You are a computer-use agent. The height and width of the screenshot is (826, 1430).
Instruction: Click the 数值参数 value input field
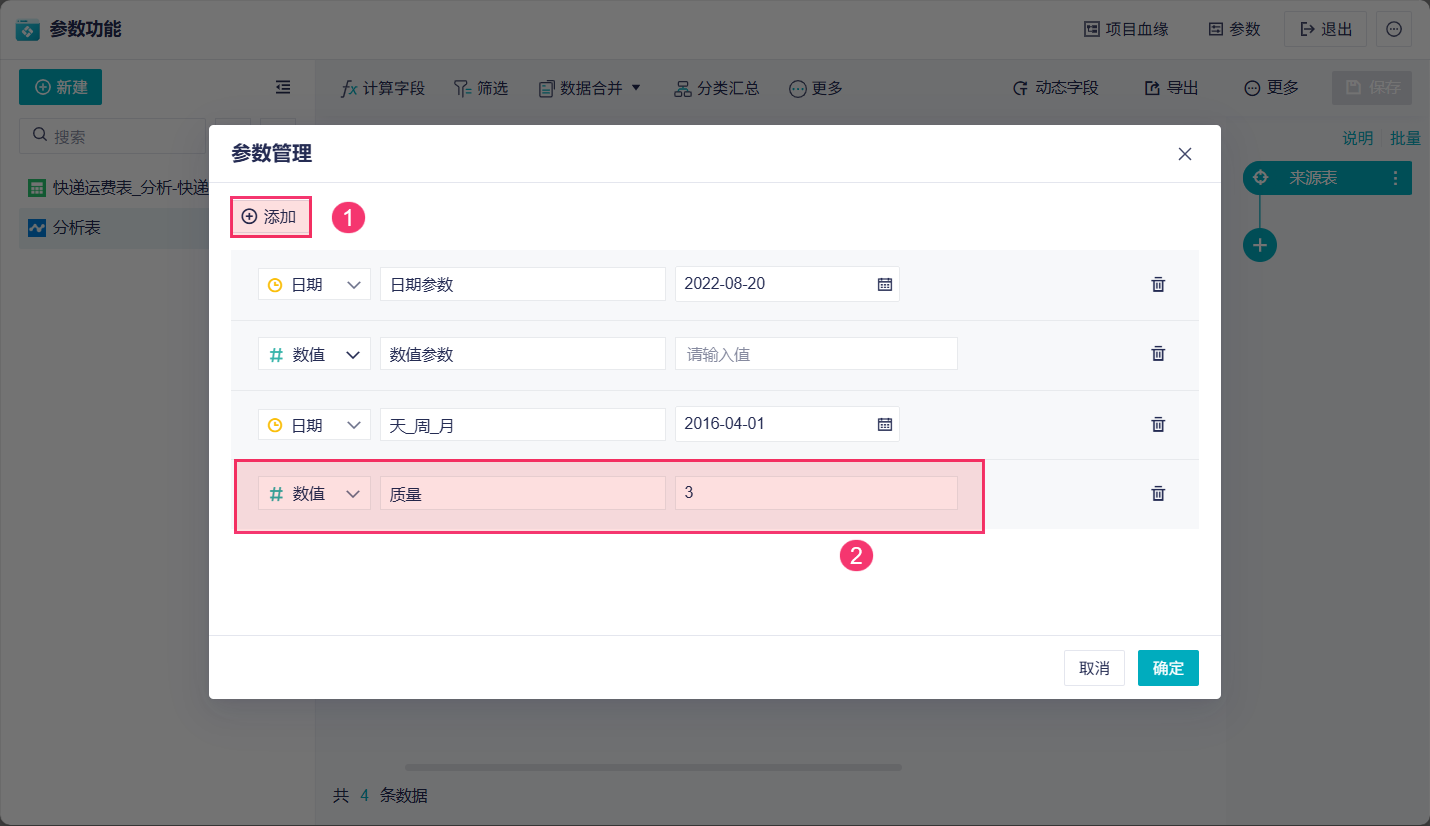click(x=816, y=354)
